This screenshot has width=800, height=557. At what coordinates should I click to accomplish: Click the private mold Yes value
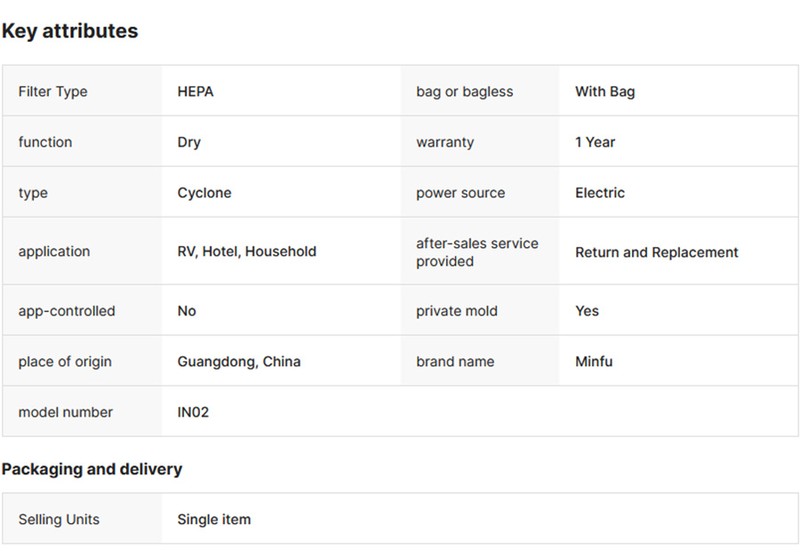(x=587, y=311)
